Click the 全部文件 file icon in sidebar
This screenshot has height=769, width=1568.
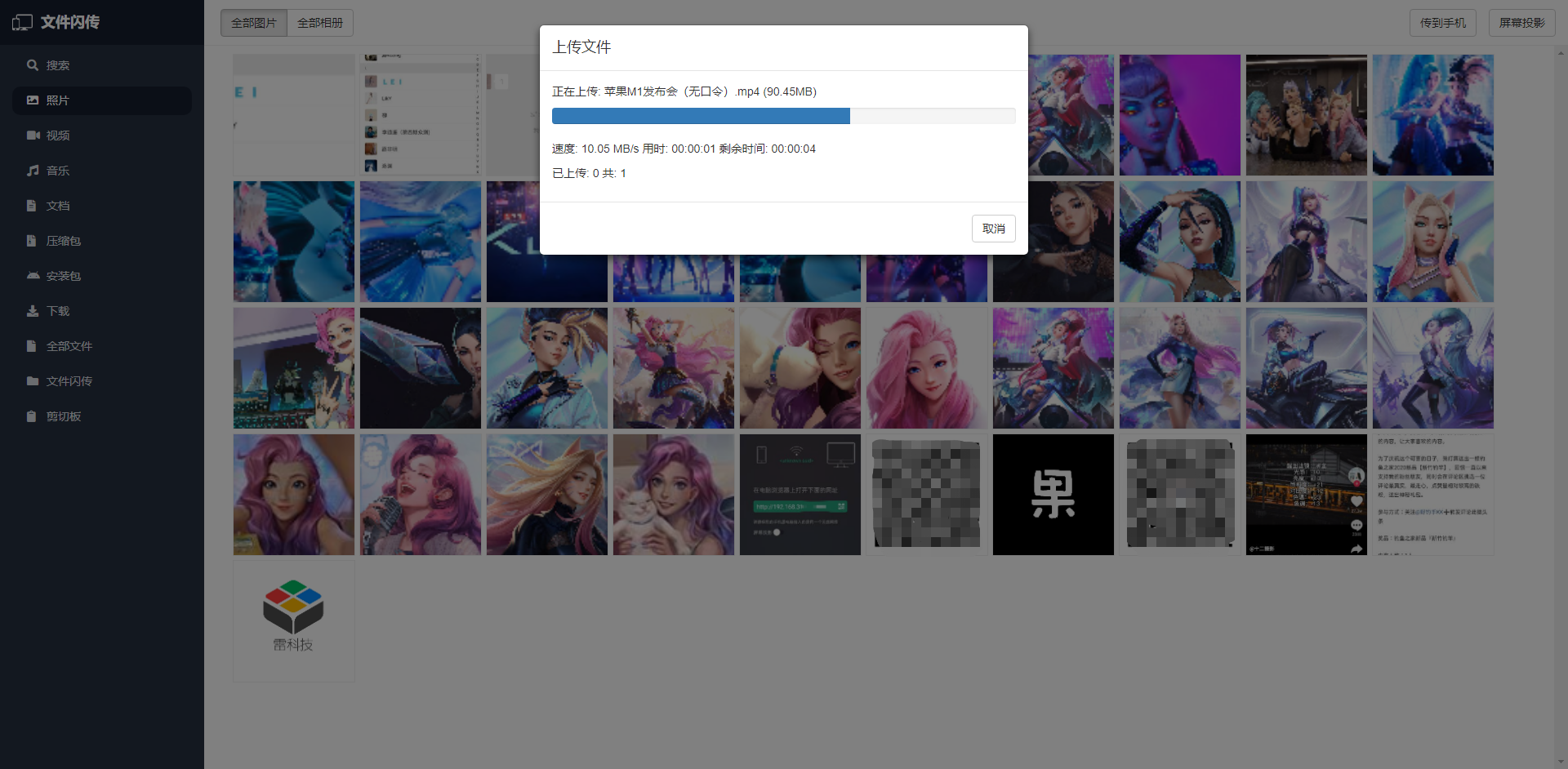click(31, 346)
